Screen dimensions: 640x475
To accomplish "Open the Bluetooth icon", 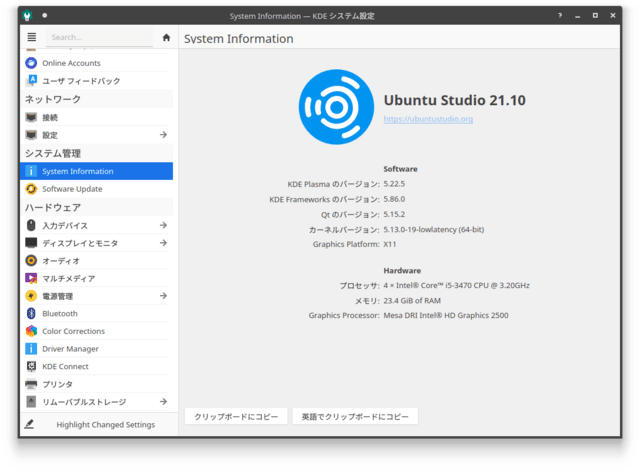I will pyautogui.click(x=31, y=313).
